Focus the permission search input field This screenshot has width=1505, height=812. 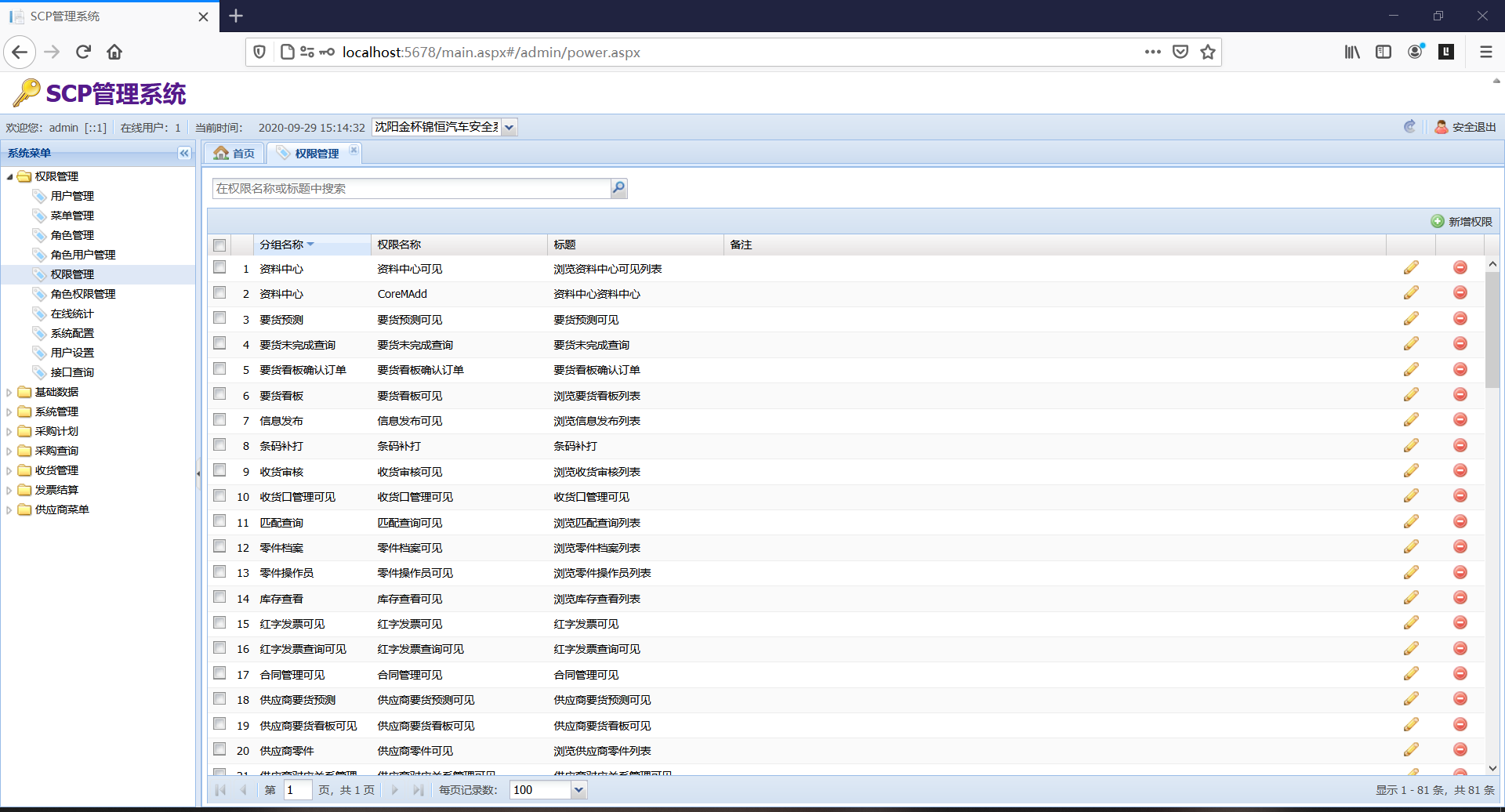coord(412,188)
